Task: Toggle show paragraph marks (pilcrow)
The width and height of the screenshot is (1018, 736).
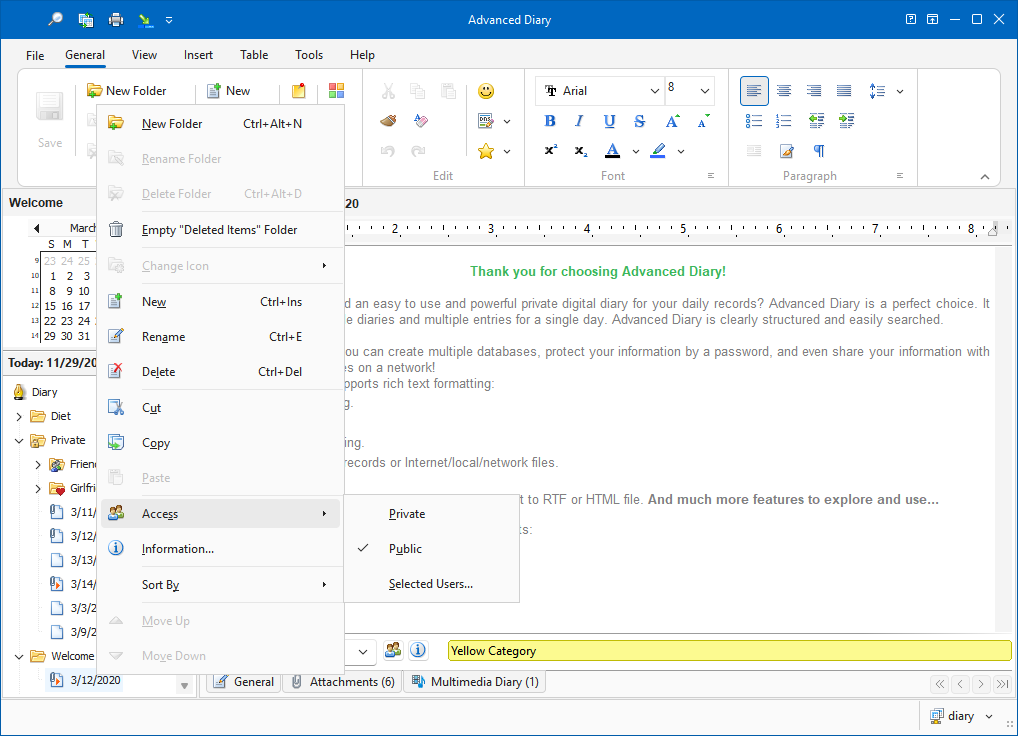Action: point(819,151)
